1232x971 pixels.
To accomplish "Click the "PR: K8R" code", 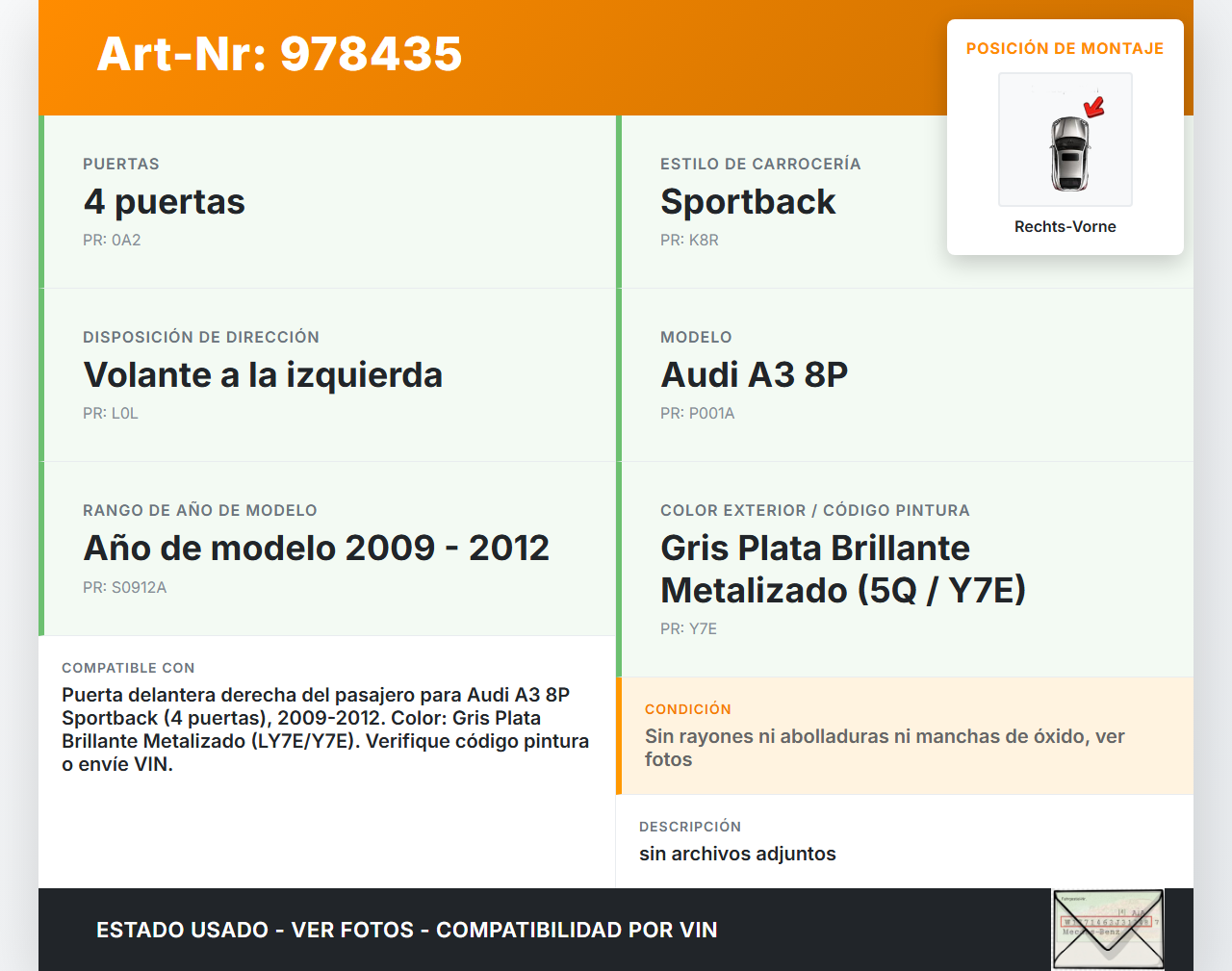I will [x=689, y=240].
